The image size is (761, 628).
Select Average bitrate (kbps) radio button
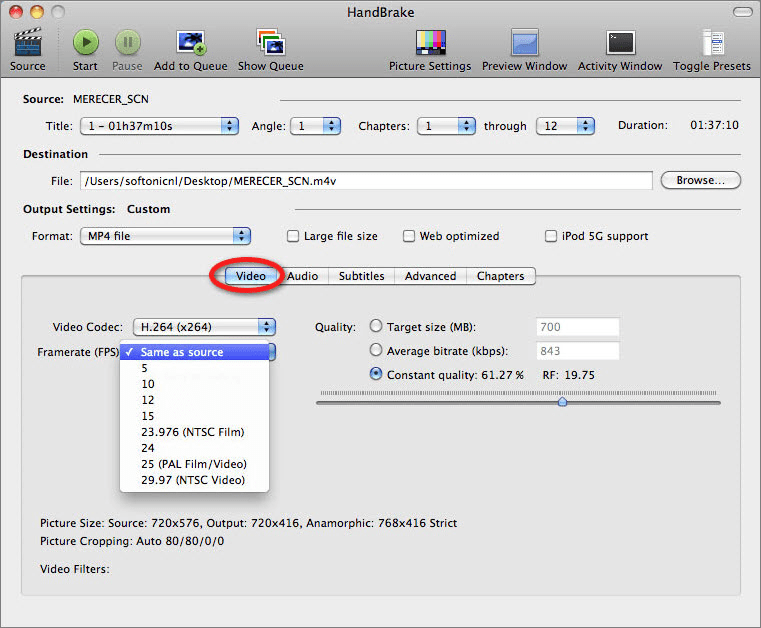[376, 349]
